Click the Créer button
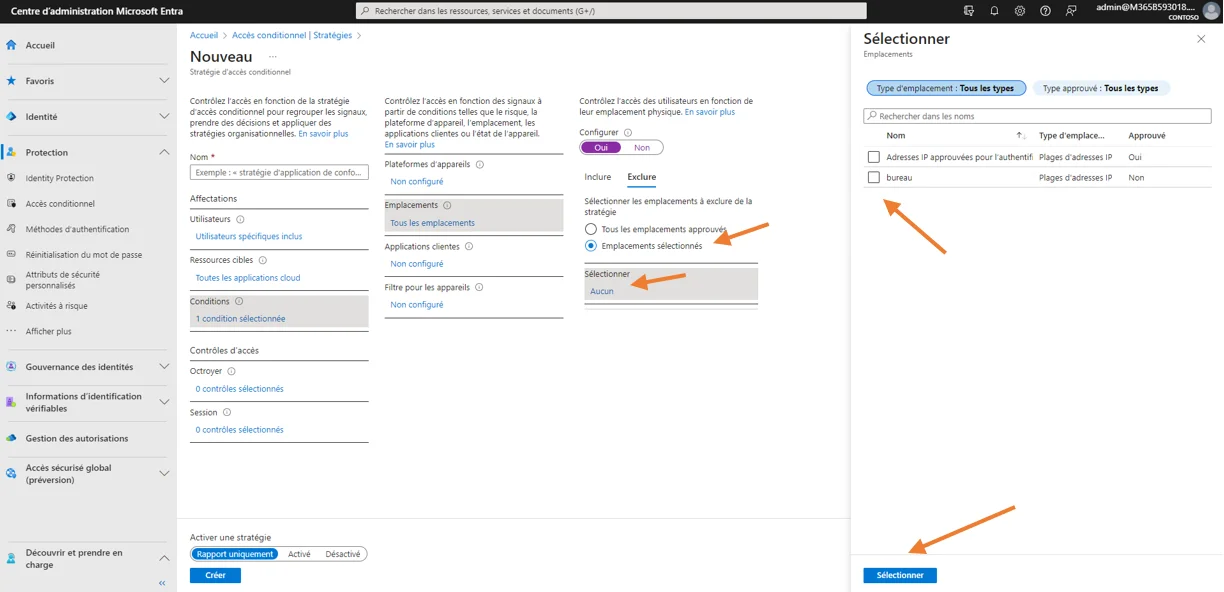The width and height of the screenshot is (1224, 592). click(215, 576)
